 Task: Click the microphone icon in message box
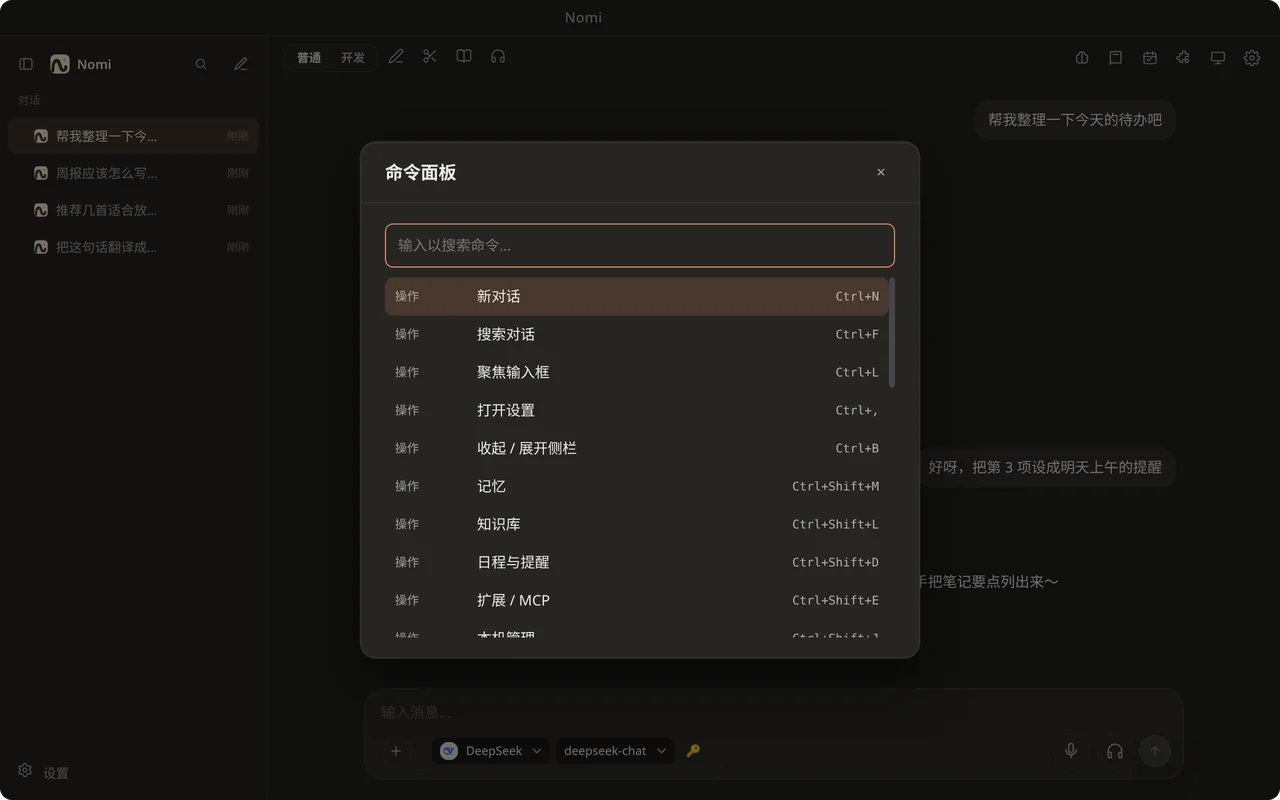pos(1071,751)
